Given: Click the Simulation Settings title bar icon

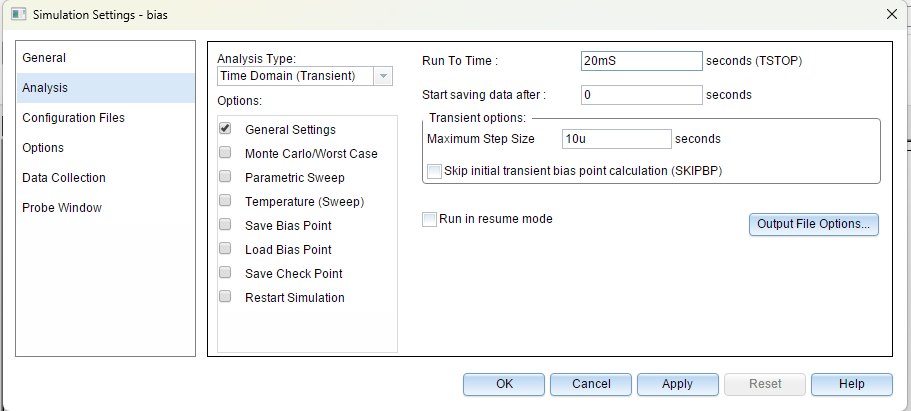Looking at the screenshot, I should 18,13.
